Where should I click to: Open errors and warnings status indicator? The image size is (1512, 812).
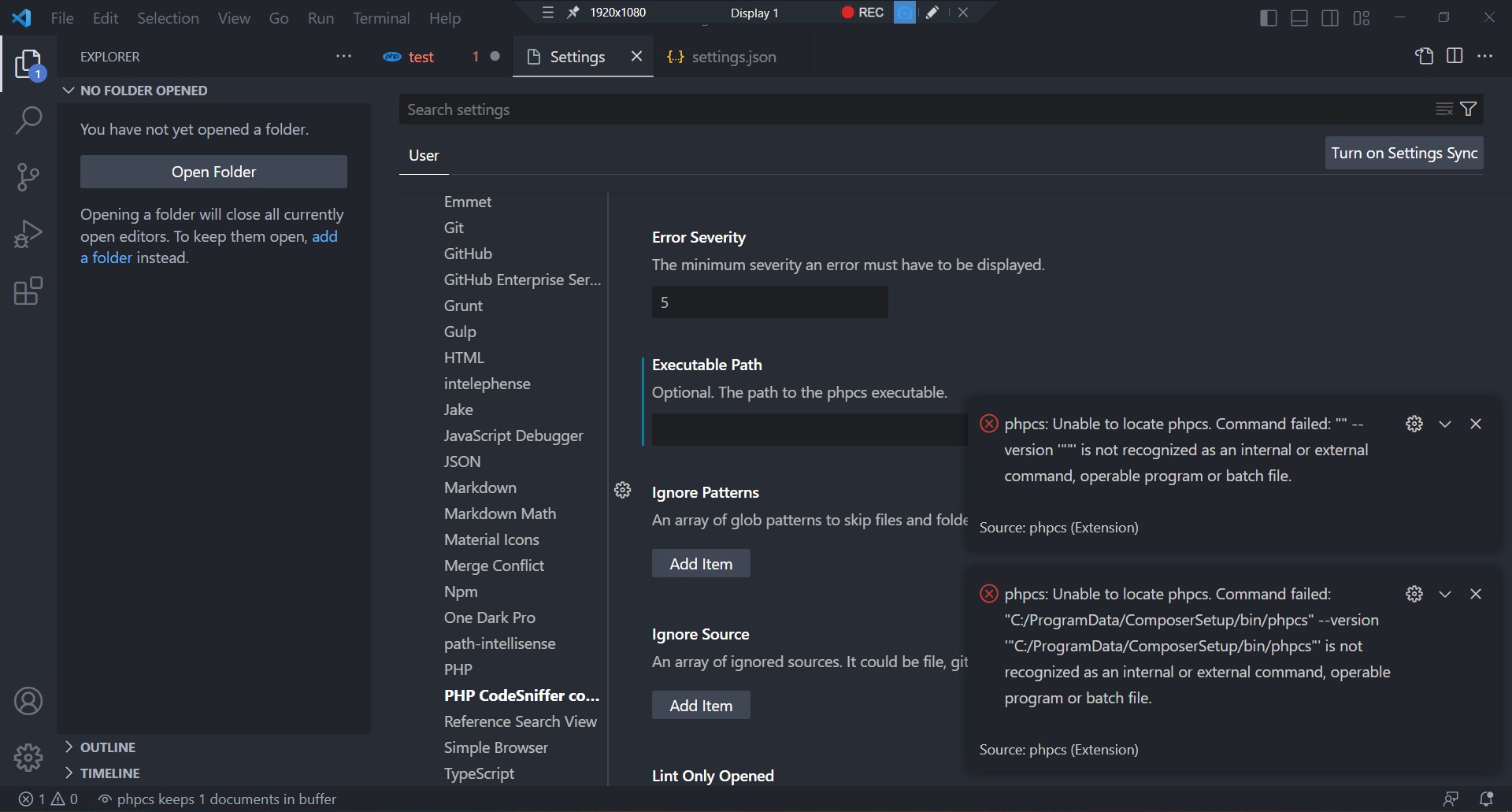(49, 799)
